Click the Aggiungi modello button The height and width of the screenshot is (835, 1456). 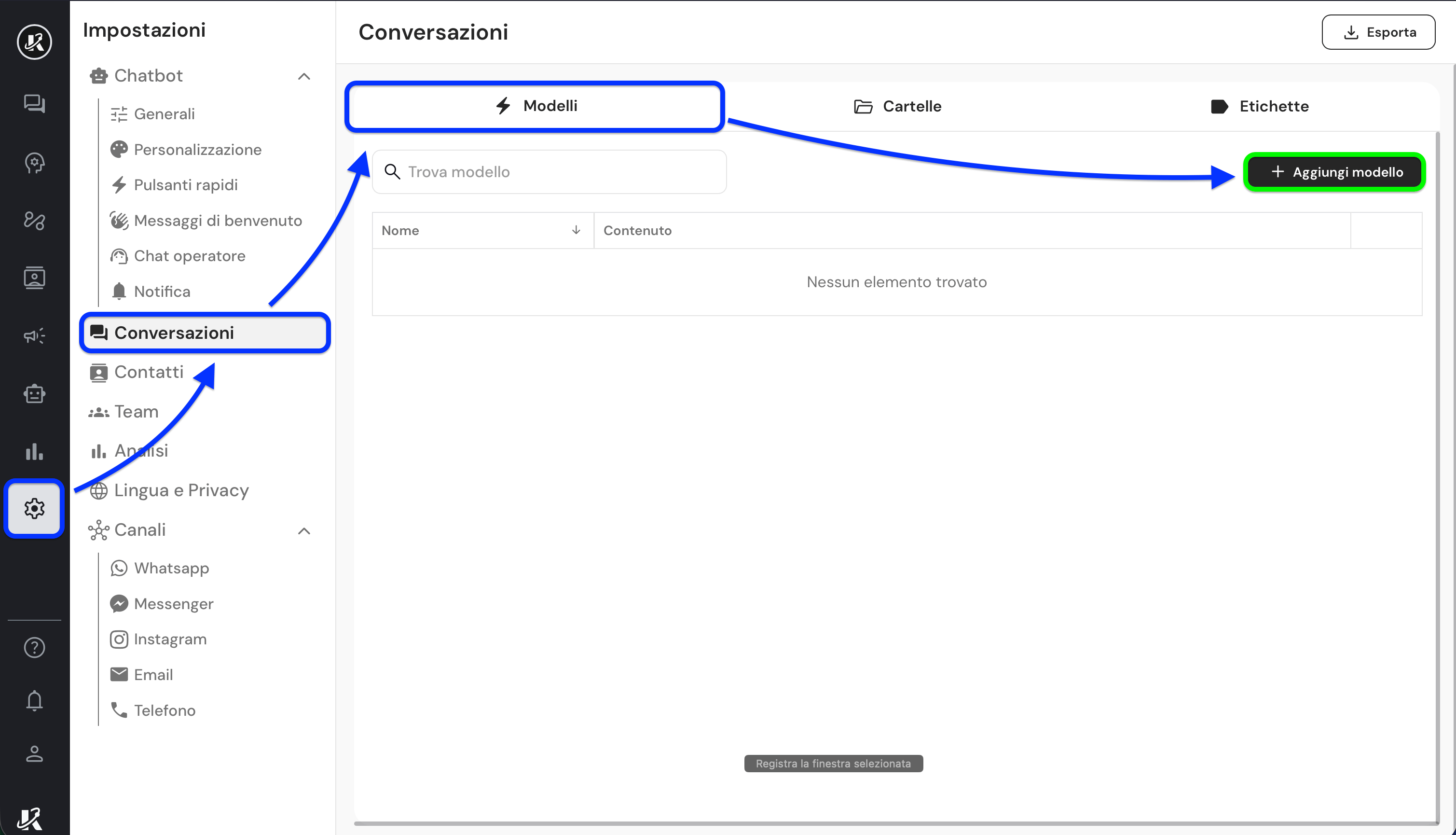point(1335,172)
